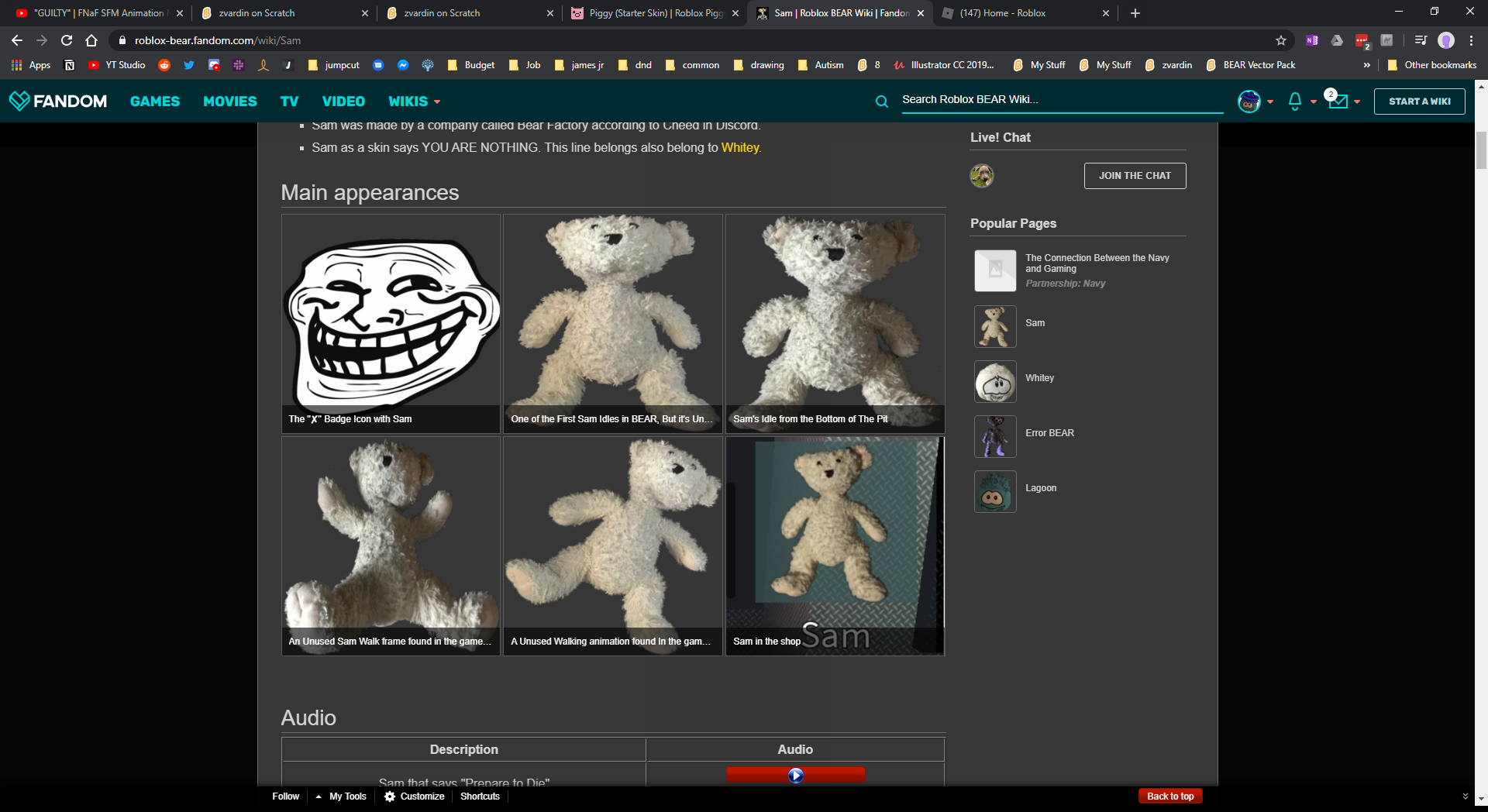Open the user avatar menu

pyautogui.click(x=1249, y=101)
